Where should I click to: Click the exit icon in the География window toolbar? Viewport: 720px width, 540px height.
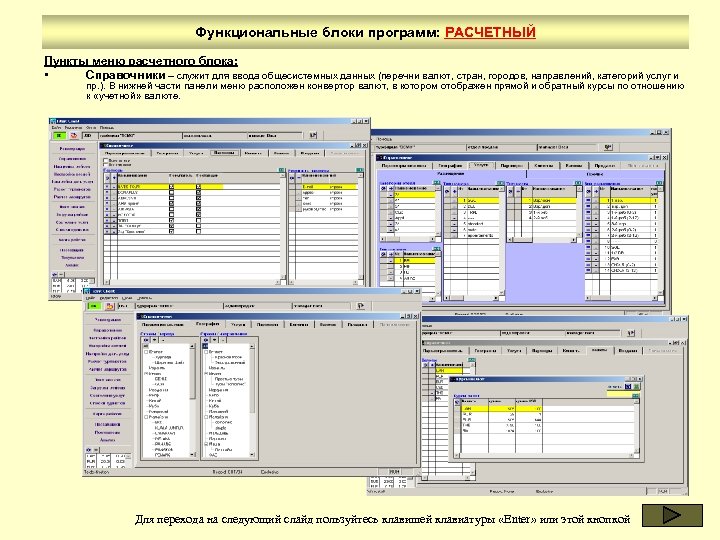[x=360, y=305]
